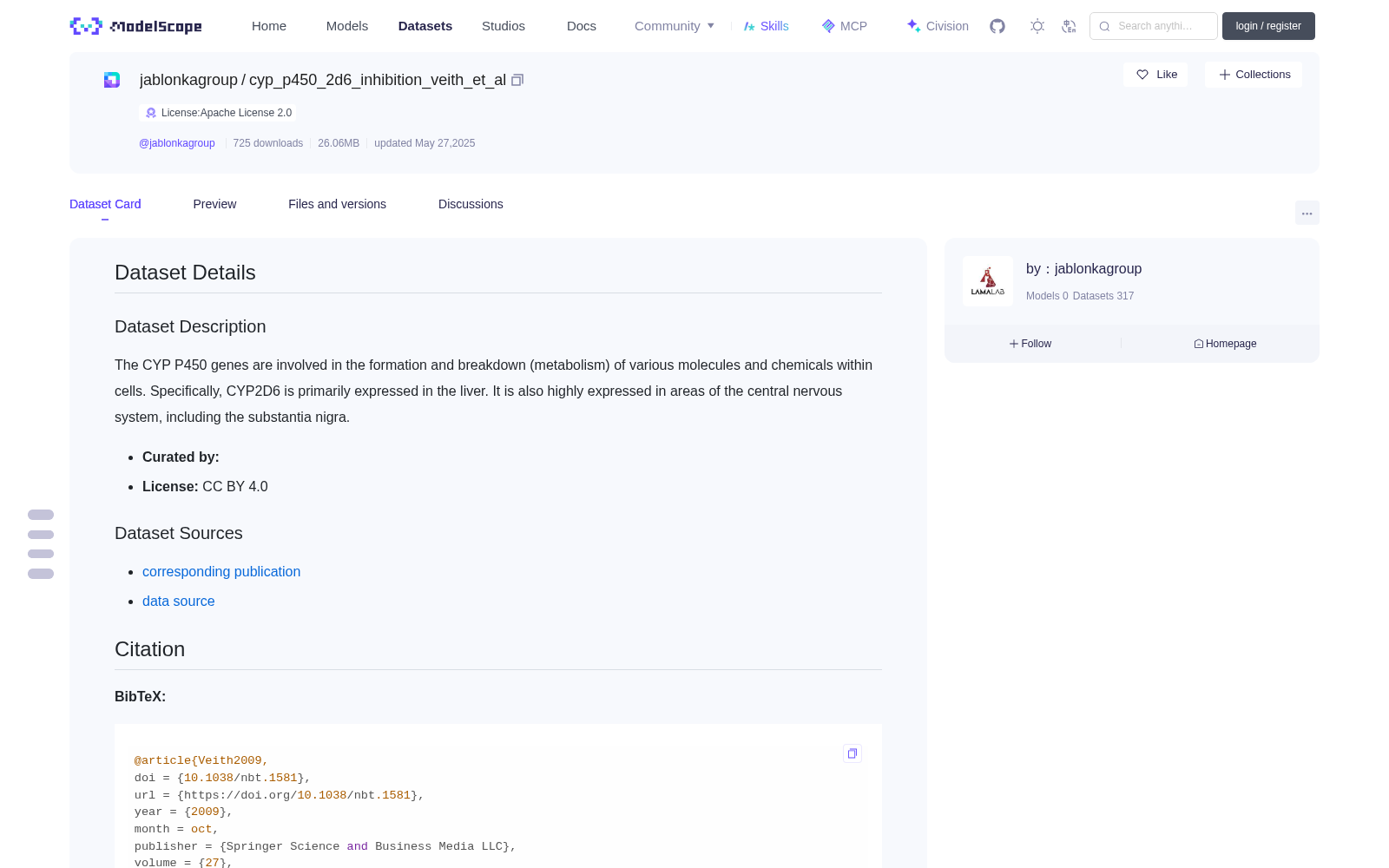Screen dimensions: 1389x868
Task: Click the 'BibTeX:' label
Action: (x=140, y=696)
